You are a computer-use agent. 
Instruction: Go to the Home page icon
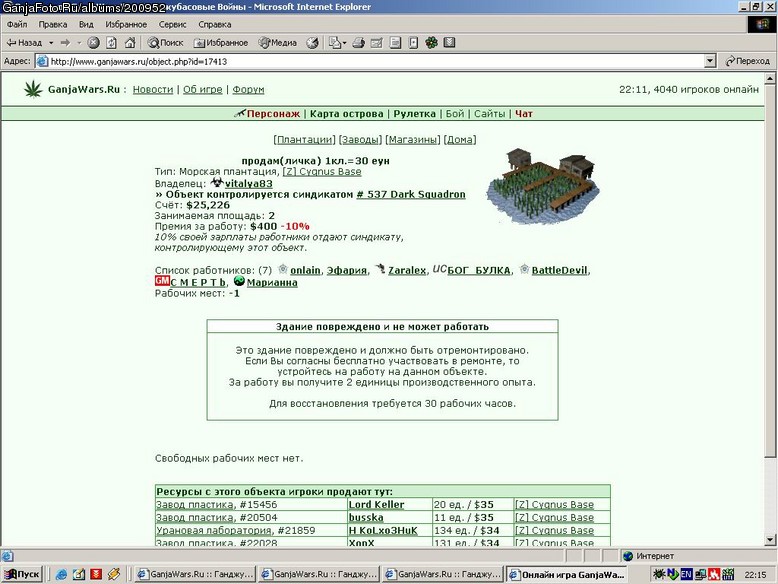click(130, 43)
